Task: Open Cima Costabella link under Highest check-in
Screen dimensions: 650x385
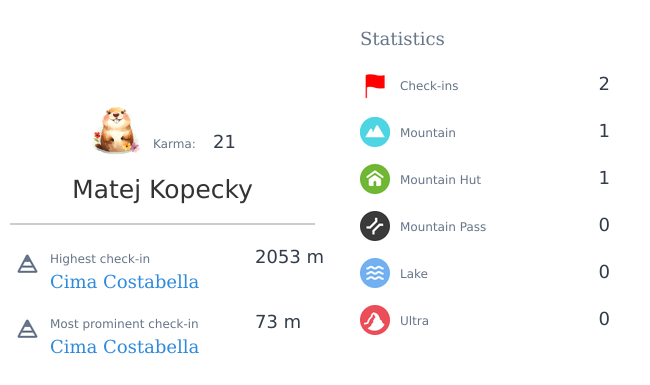Action: tap(124, 282)
